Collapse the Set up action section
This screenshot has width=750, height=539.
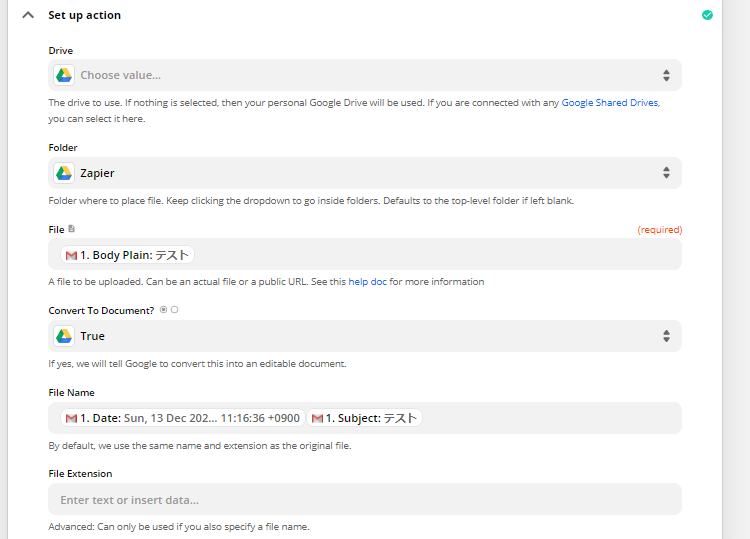pos(27,15)
